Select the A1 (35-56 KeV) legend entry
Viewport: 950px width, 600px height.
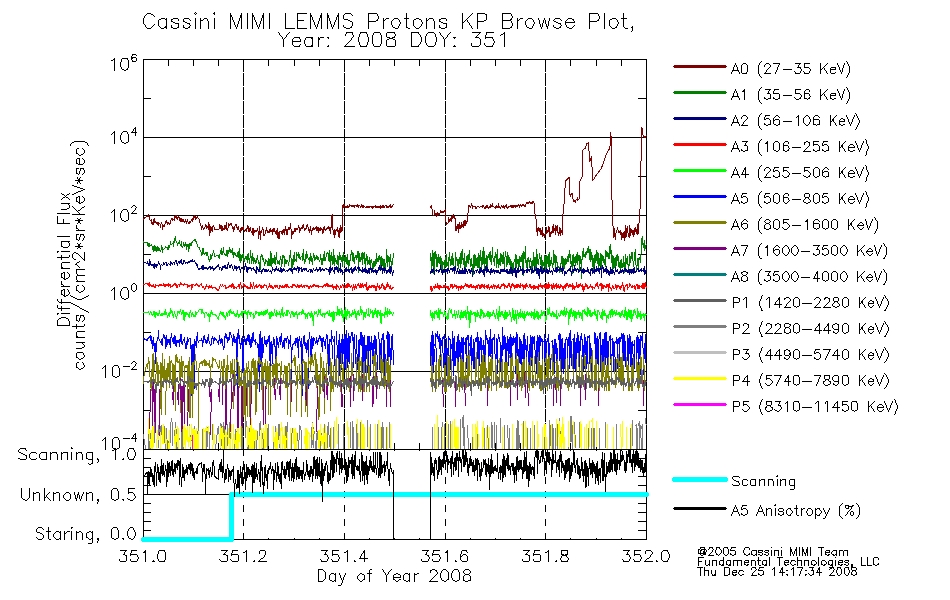762,95
